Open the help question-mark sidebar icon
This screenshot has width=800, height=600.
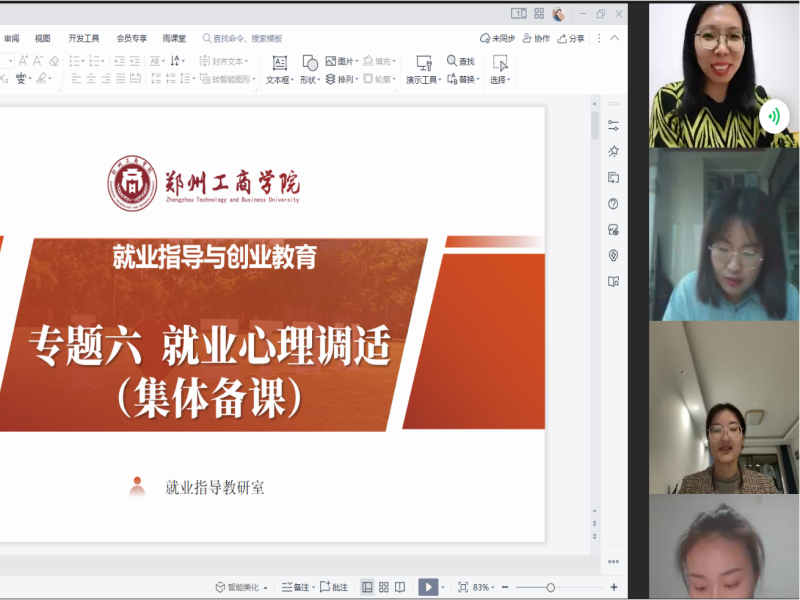(613, 204)
